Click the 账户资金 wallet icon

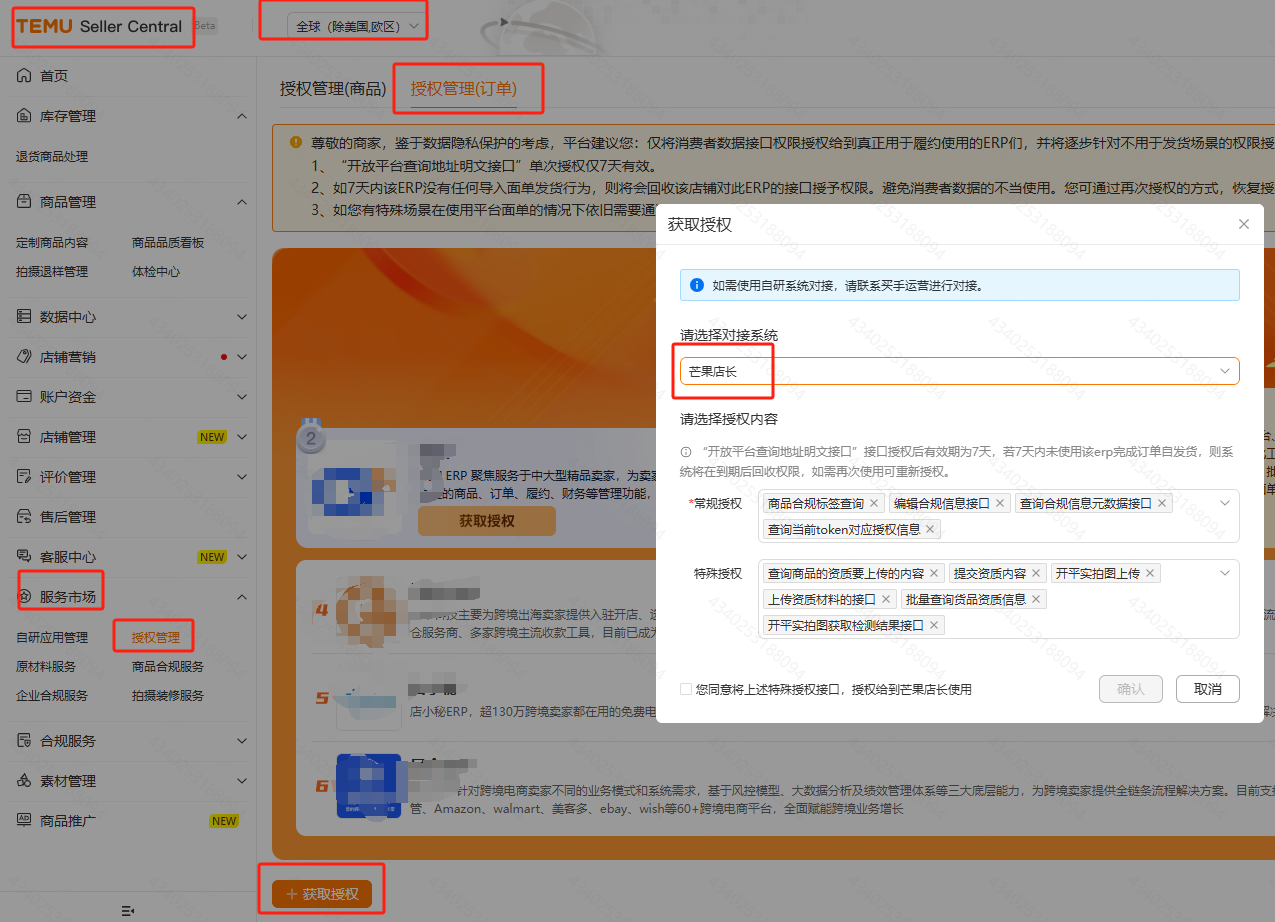(24, 397)
